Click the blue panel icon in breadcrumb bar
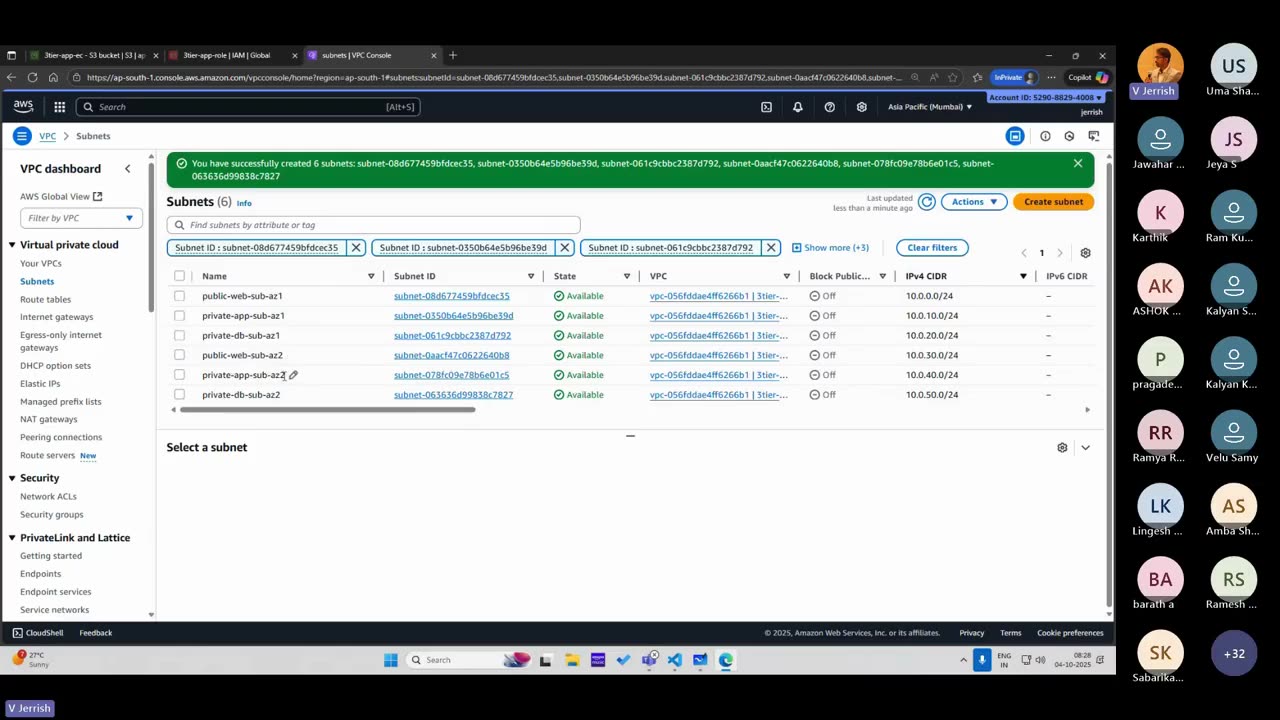The height and width of the screenshot is (720, 1280). point(1015,136)
